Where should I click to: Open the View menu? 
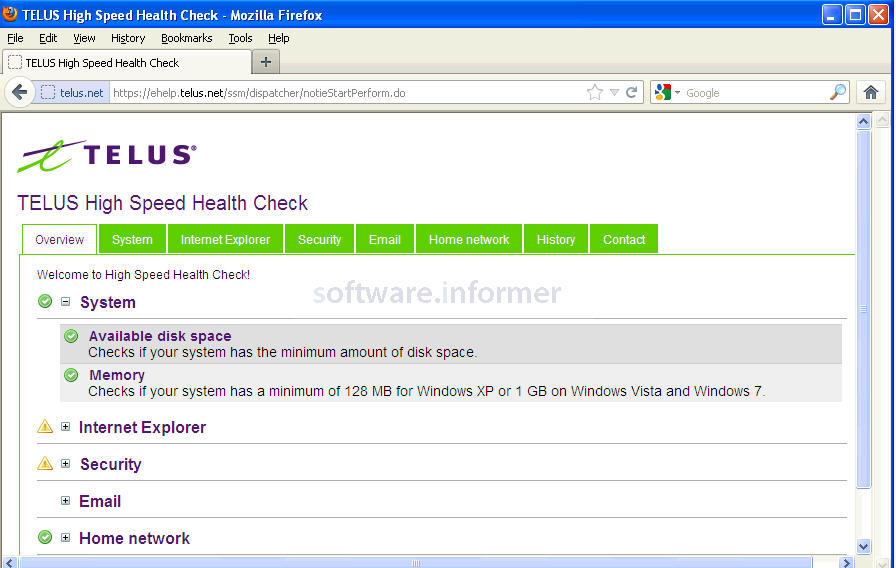[84, 38]
